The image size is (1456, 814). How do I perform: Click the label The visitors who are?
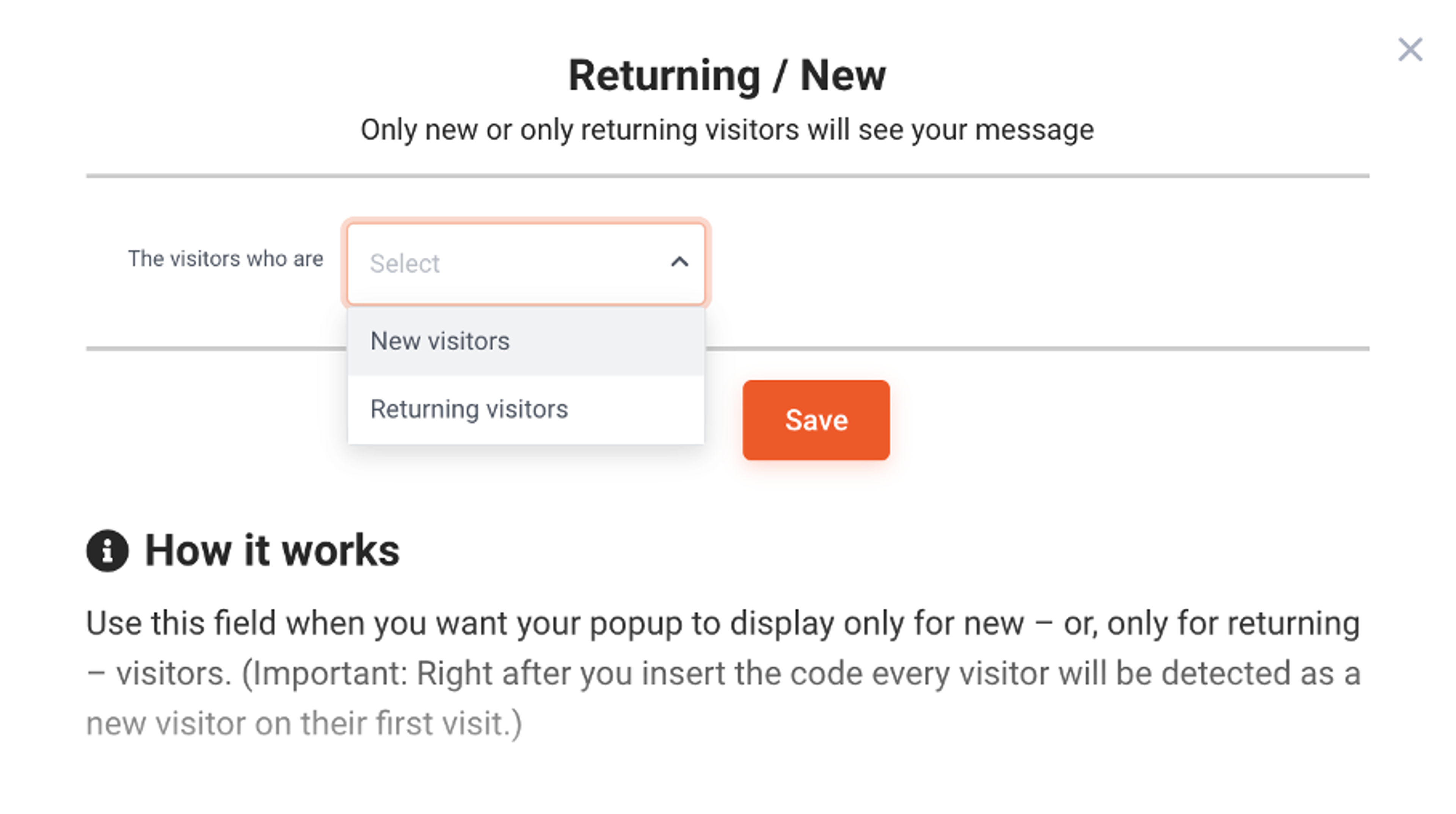pyautogui.click(x=226, y=259)
